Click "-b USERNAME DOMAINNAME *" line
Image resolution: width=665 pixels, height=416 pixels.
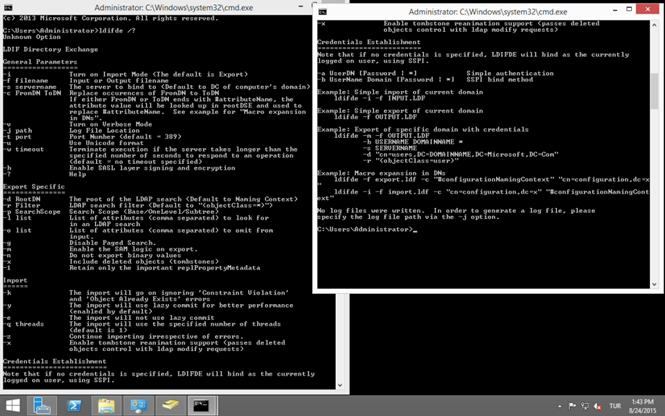click(413, 142)
